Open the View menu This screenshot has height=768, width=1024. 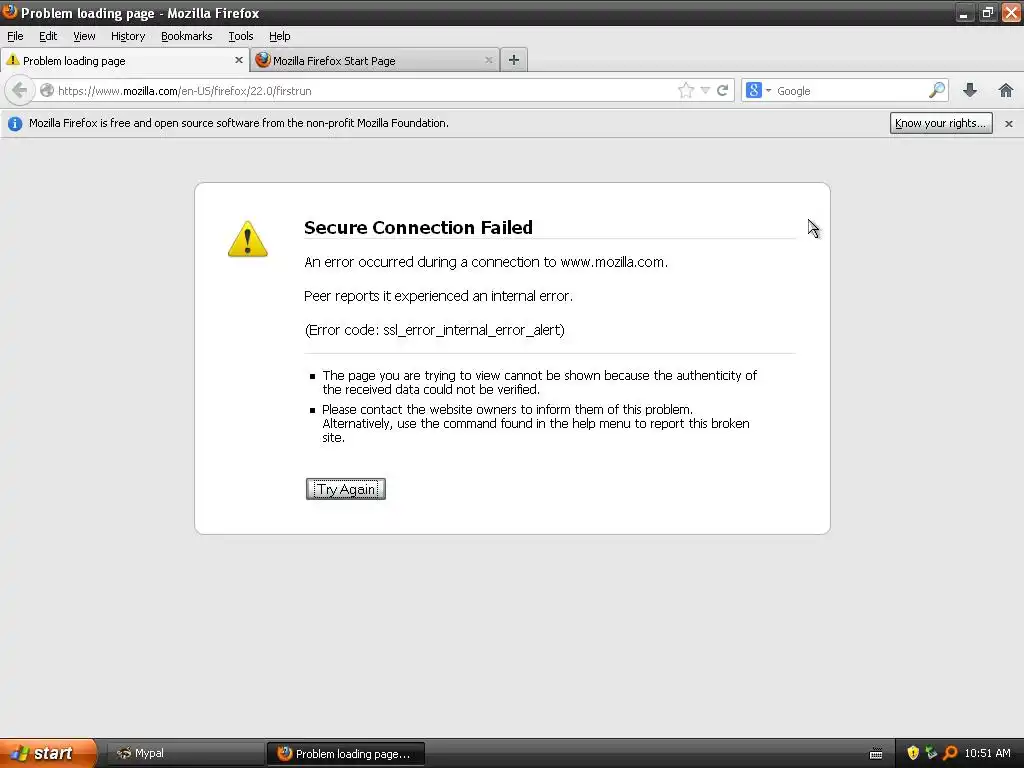(x=84, y=36)
